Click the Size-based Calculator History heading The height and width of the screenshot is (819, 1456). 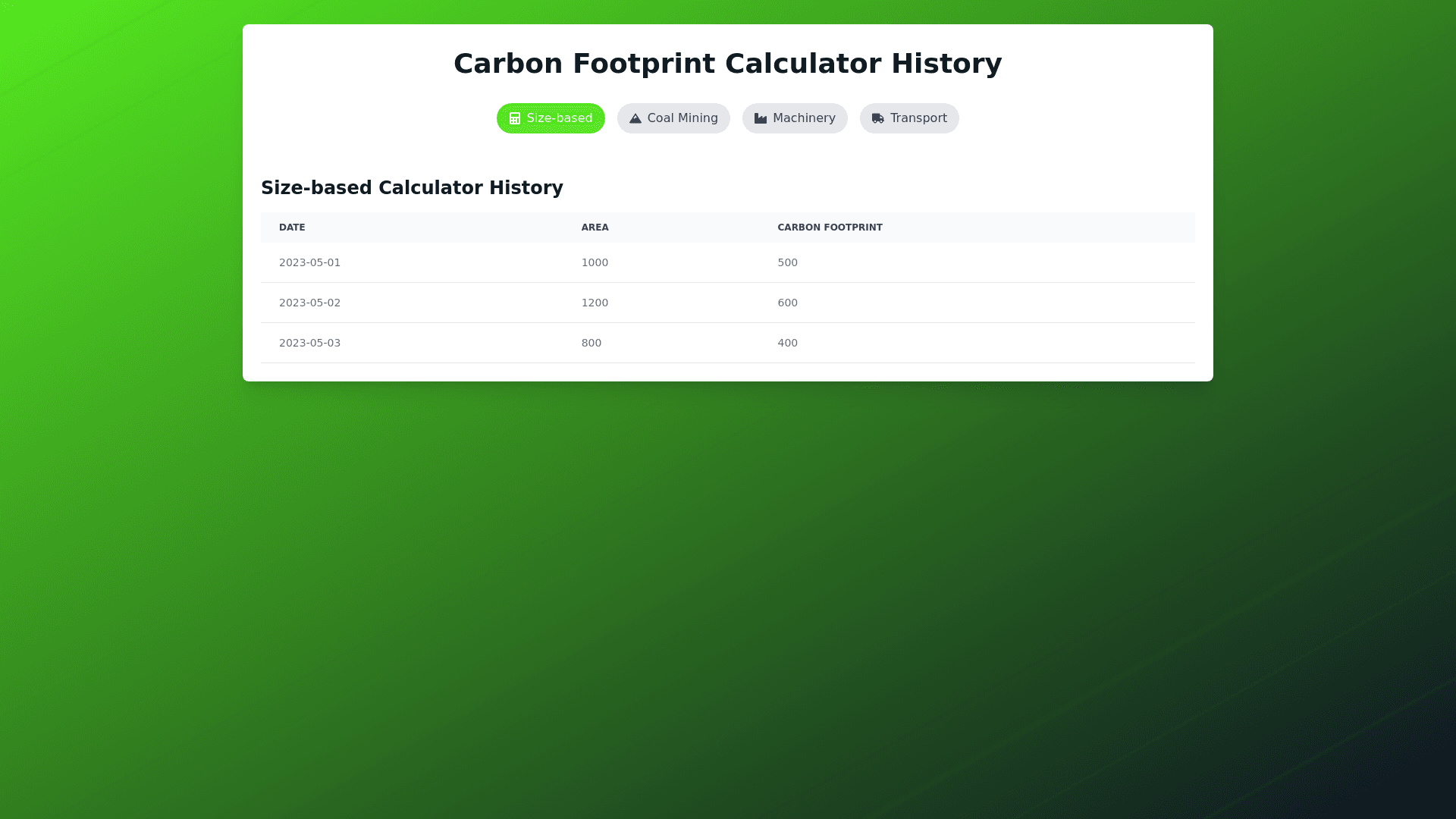click(x=412, y=188)
